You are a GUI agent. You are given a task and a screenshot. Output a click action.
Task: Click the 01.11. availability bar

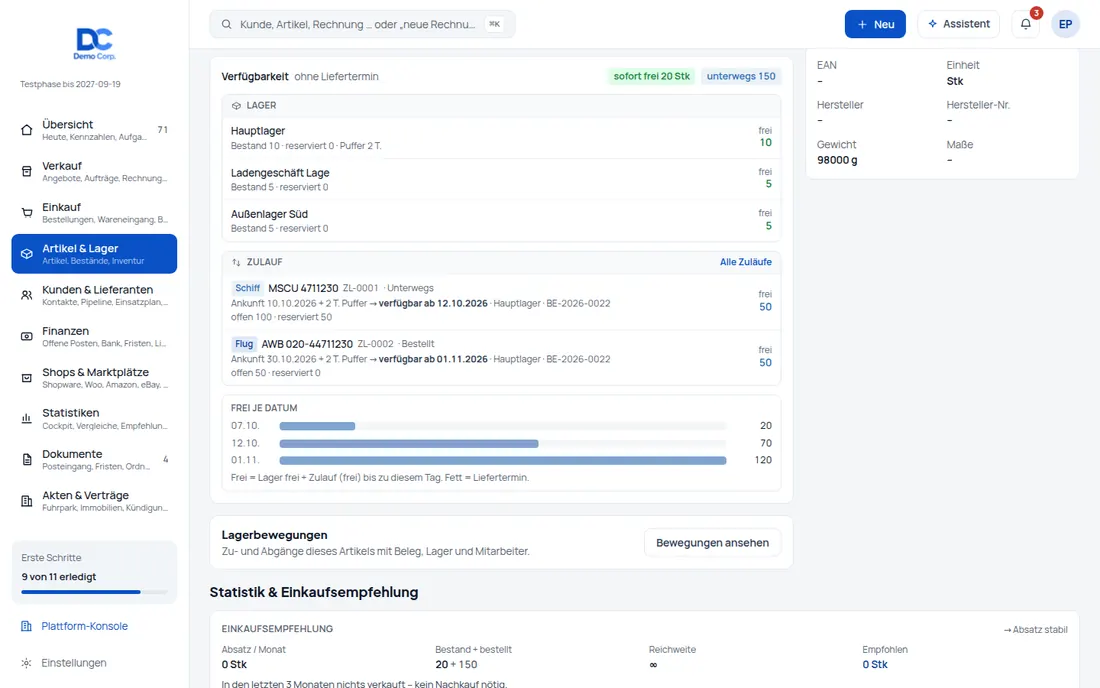[x=502, y=461]
